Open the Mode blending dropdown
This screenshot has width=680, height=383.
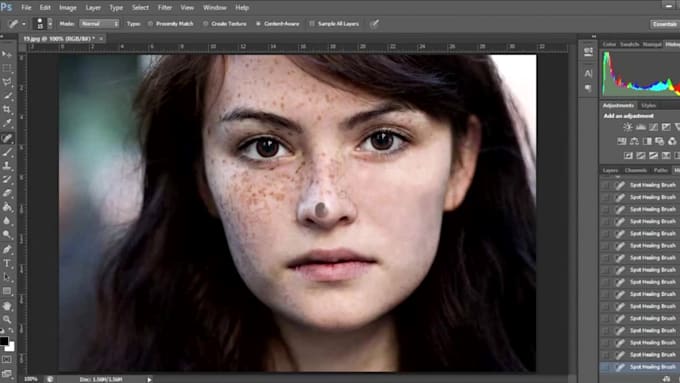(x=100, y=24)
